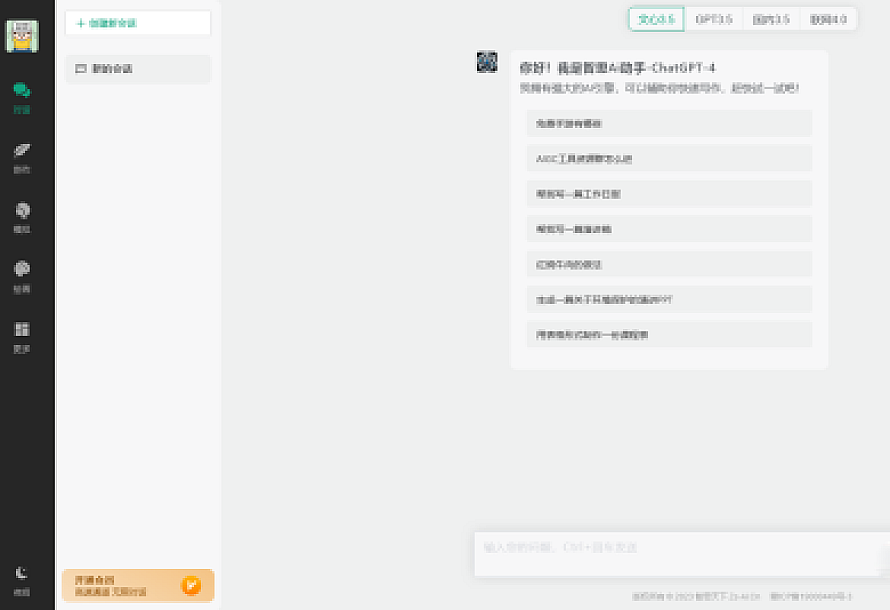This screenshot has width=890, height=610.
Task: Open the 文心3.5 model tab
Action: coord(656,18)
